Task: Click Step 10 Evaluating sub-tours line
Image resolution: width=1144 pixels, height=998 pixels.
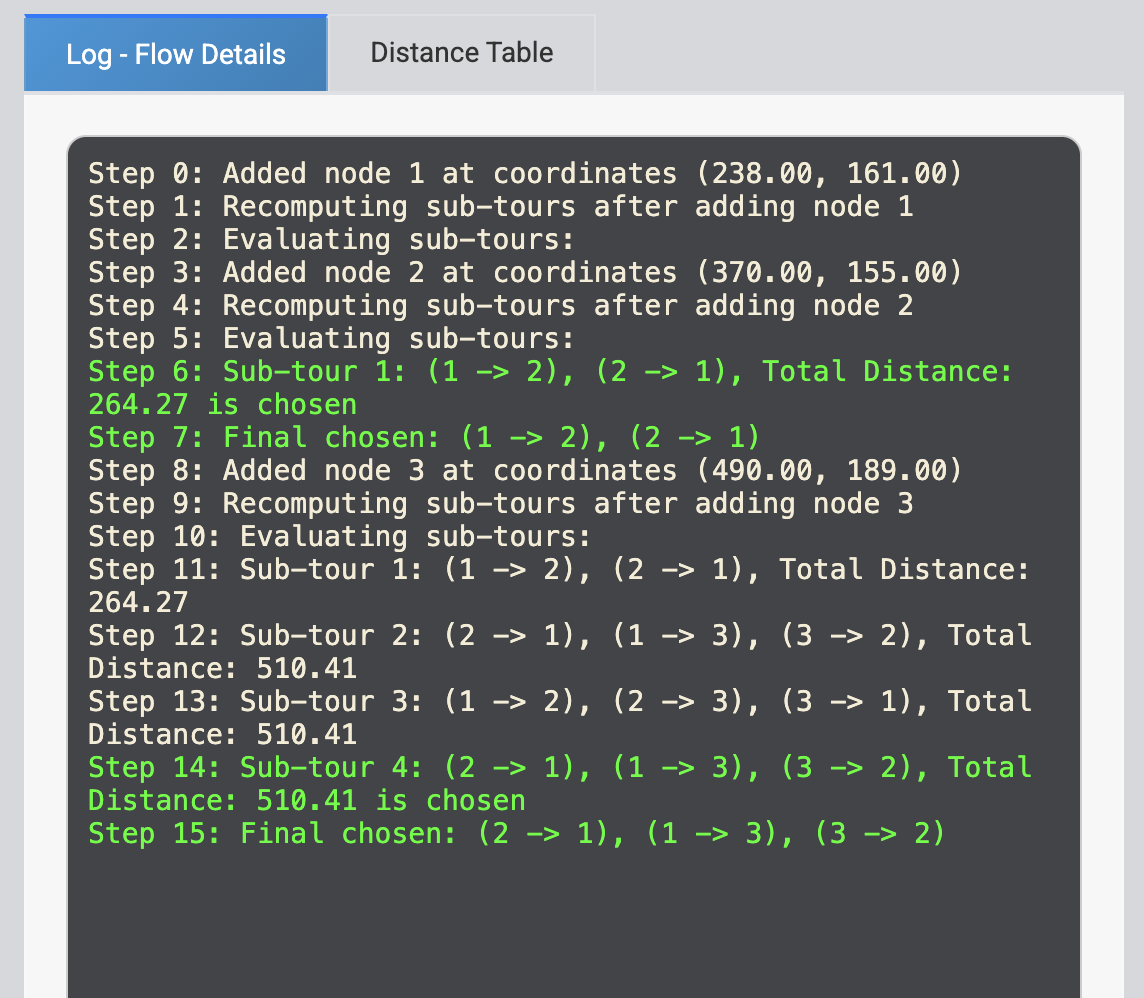Action: [339, 537]
